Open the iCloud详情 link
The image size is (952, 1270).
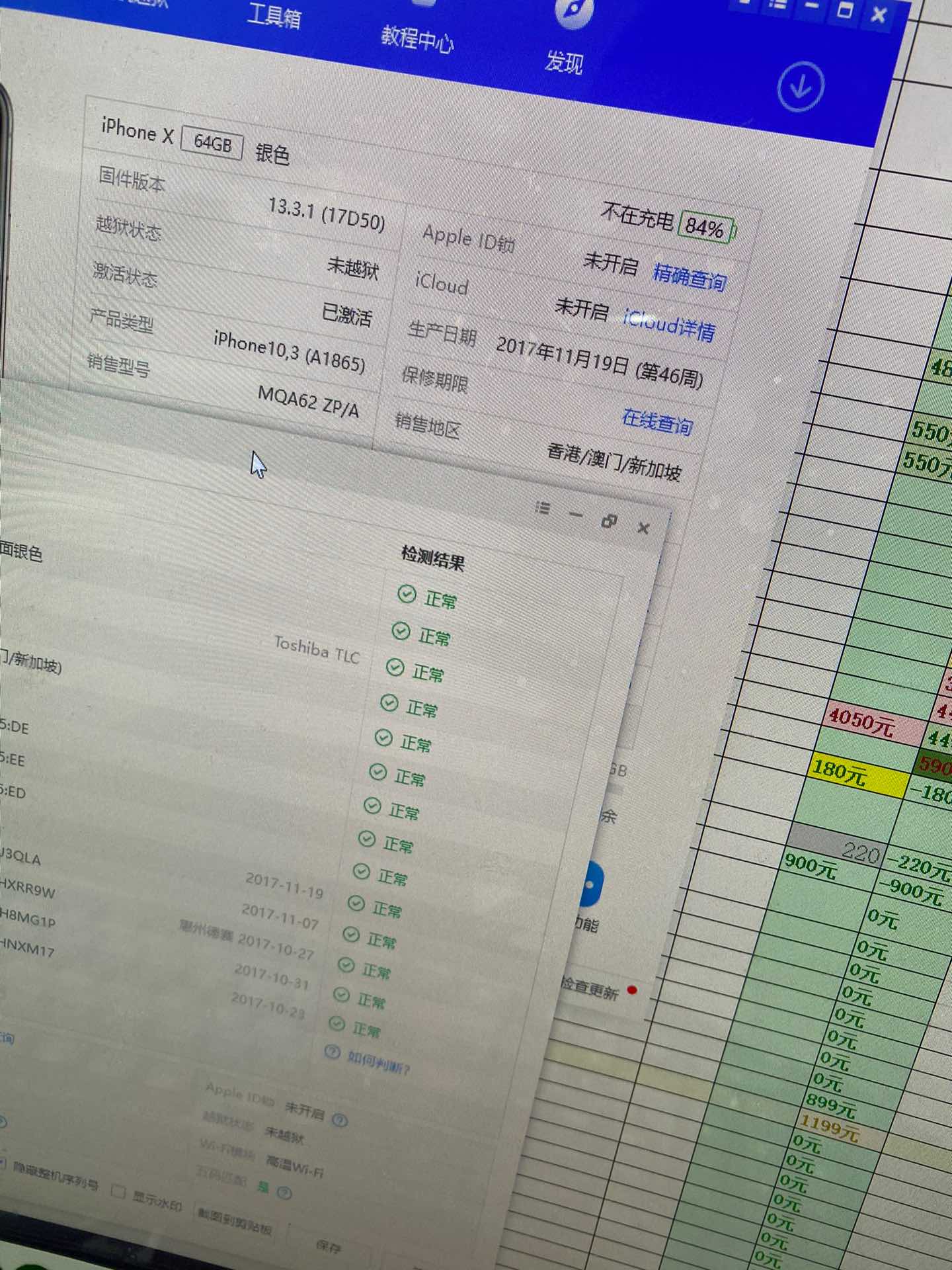(x=669, y=324)
